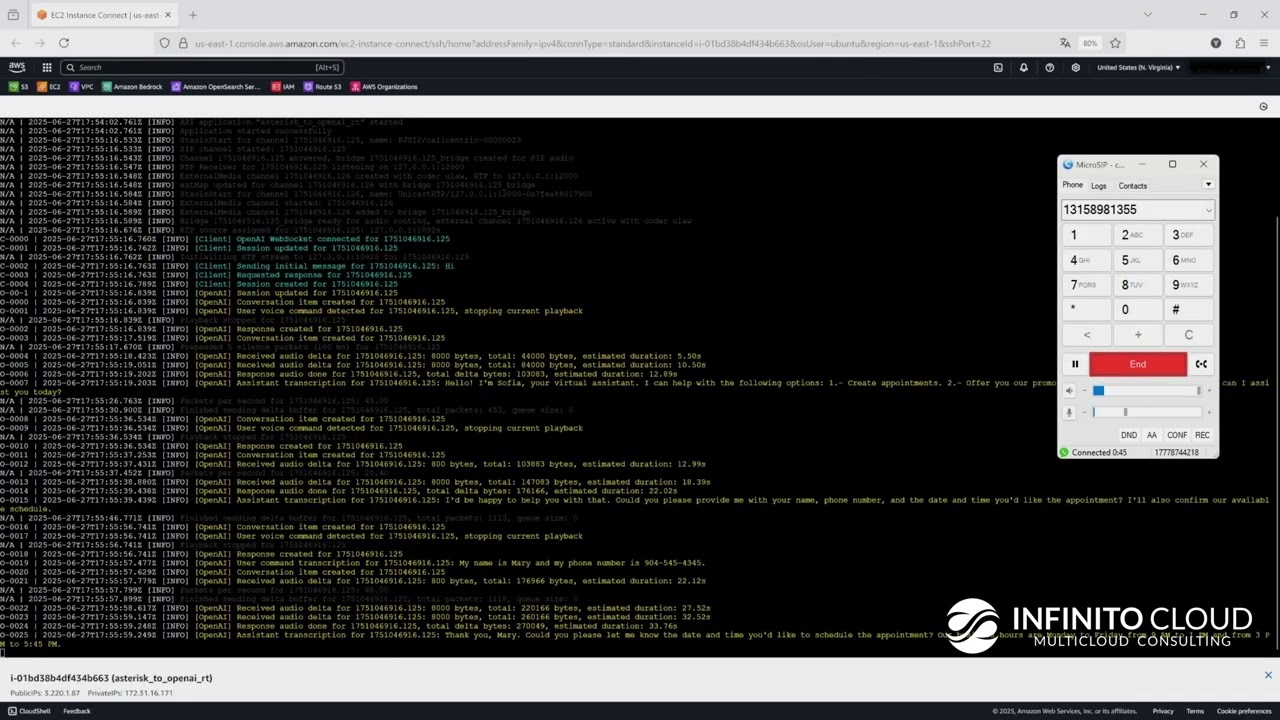Mute the microphone in MicroSIP

pos(1069,412)
